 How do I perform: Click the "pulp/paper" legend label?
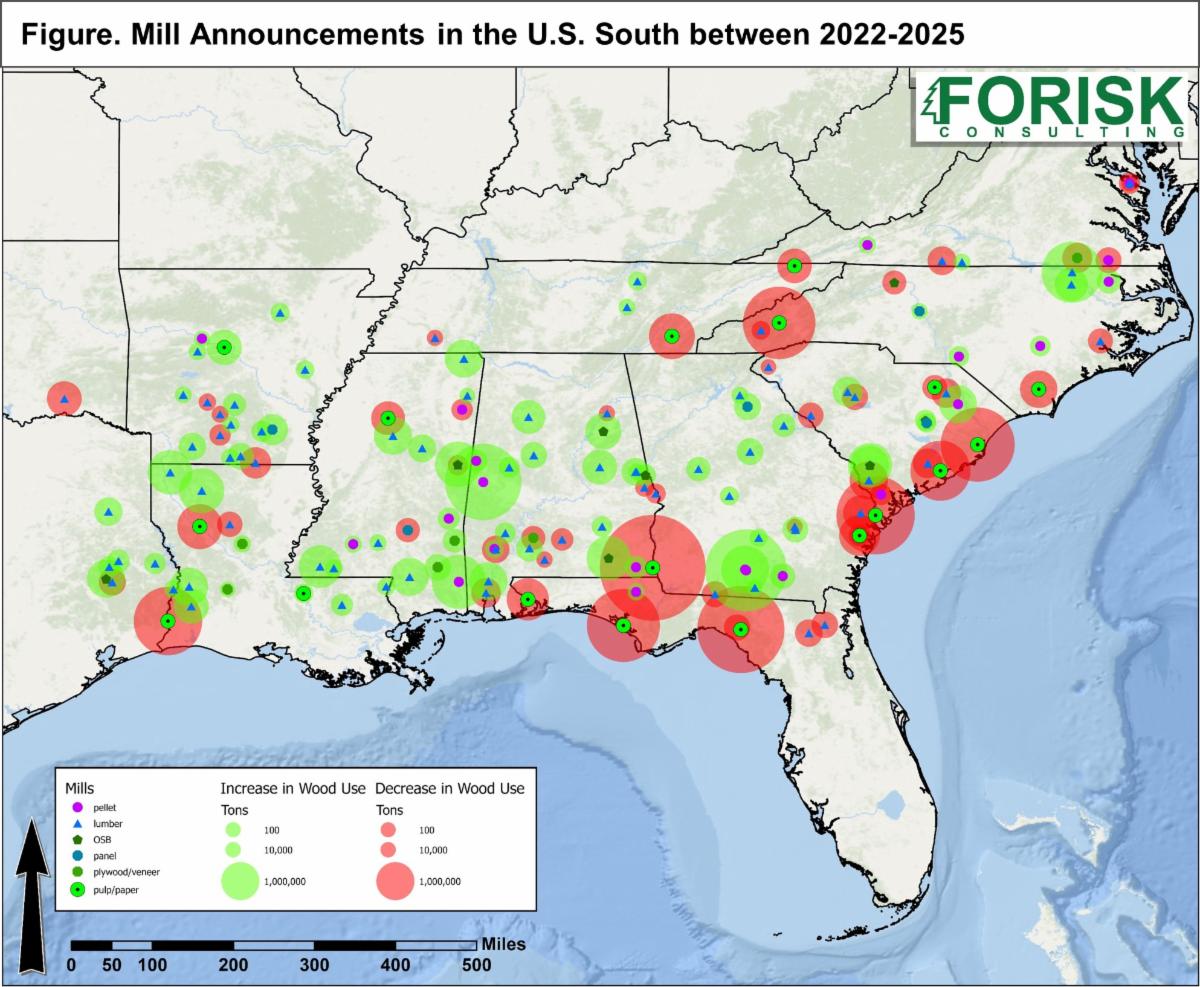(x=116, y=888)
